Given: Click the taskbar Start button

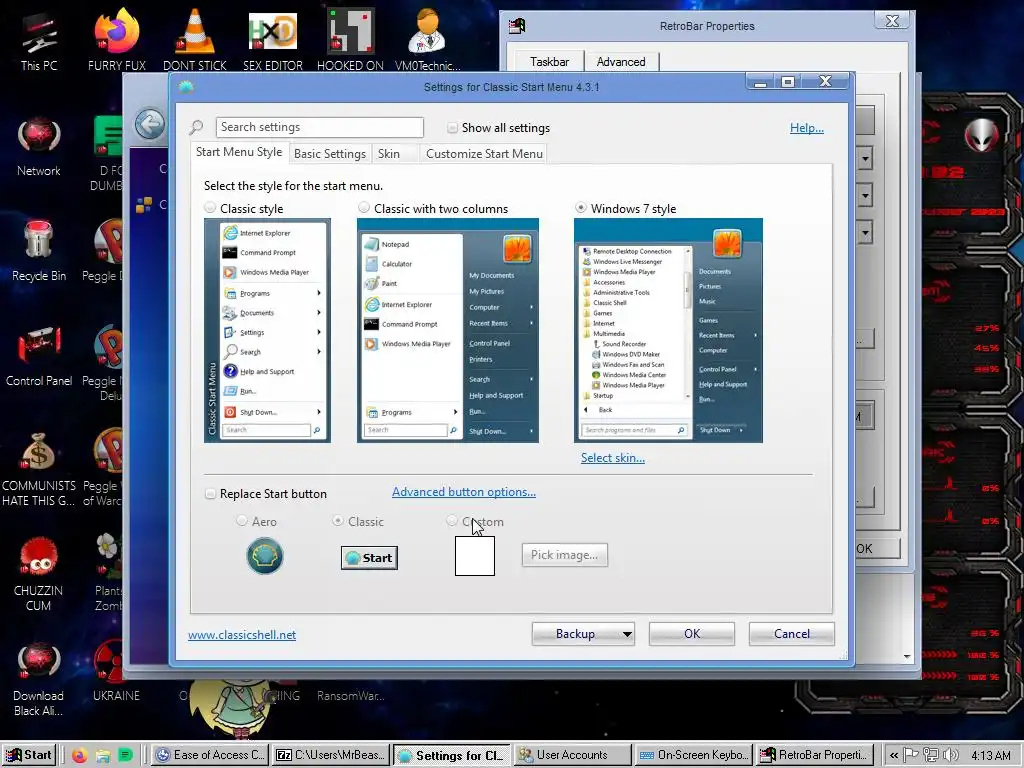Looking at the screenshot, I should coord(29,755).
